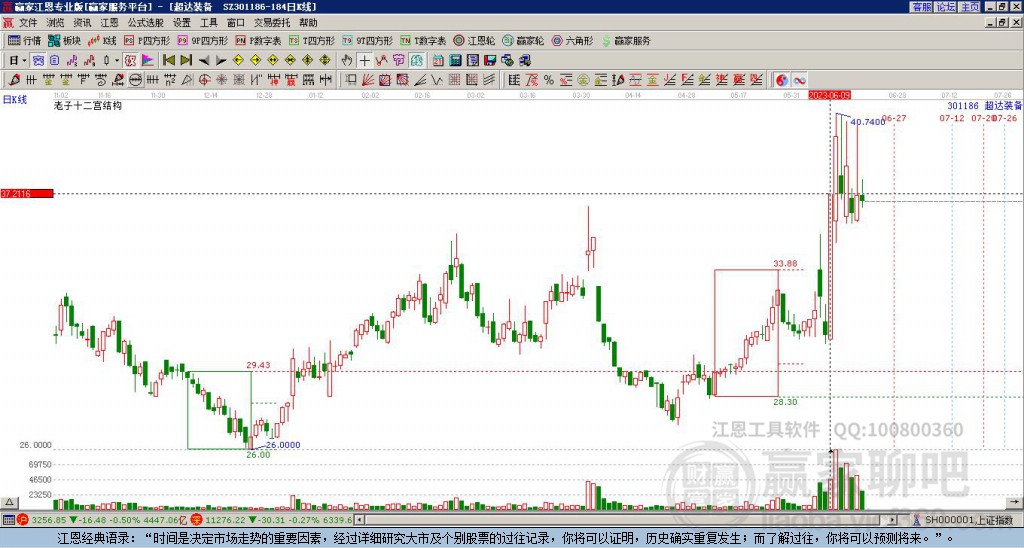The height and width of the screenshot is (548, 1024).
Task: Click the 论坛 forum button
Action: click(945, 7)
